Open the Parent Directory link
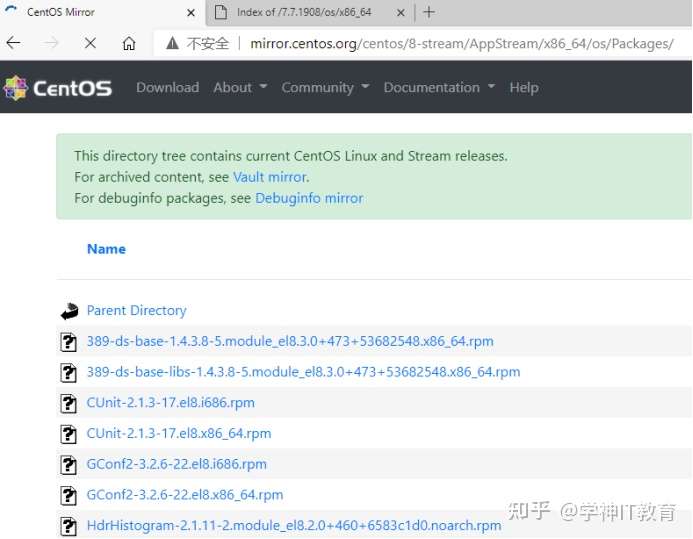 pos(136,311)
